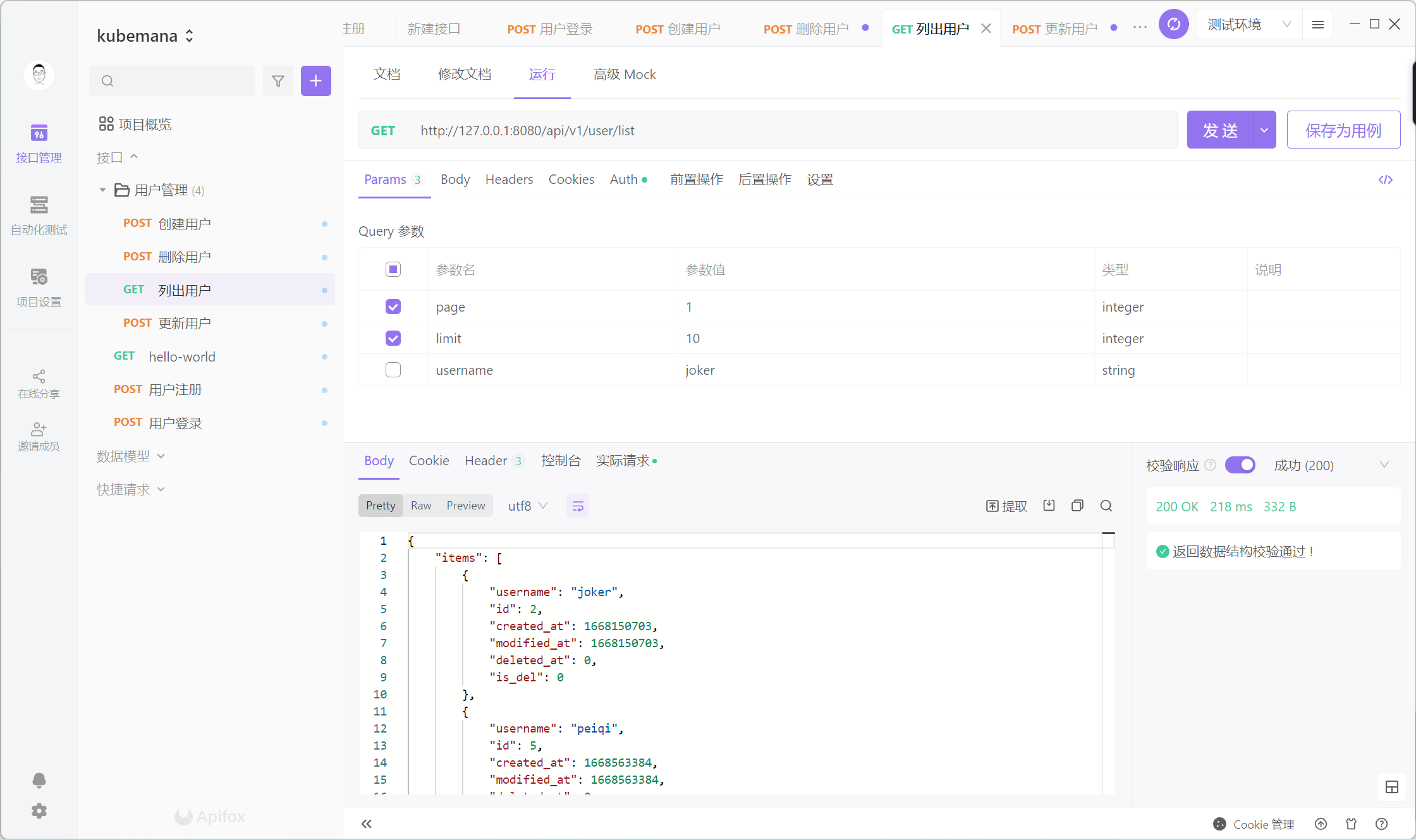Viewport: 1416px width, 840px height.
Task: Check the username parameter checkbox
Action: click(x=393, y=370)
